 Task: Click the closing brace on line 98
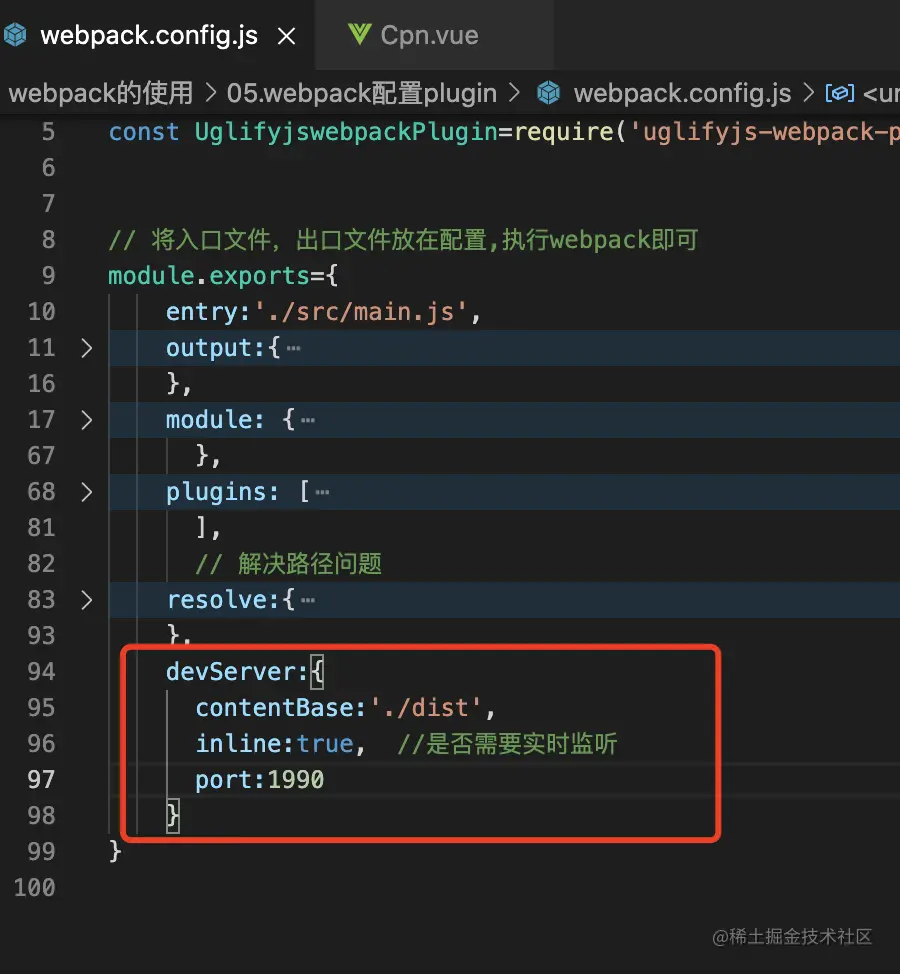point(173,816)
